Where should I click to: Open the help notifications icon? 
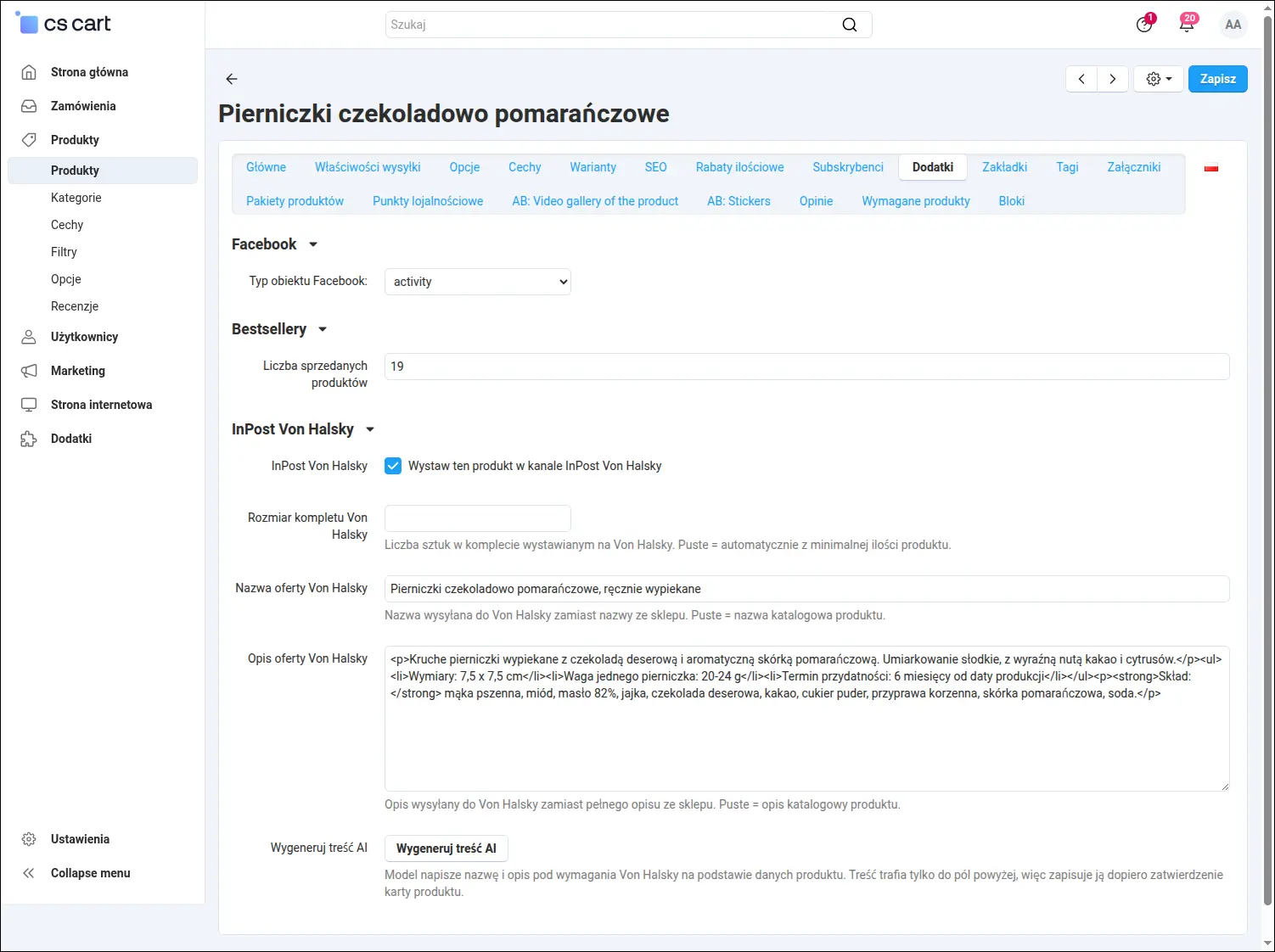1144,24
